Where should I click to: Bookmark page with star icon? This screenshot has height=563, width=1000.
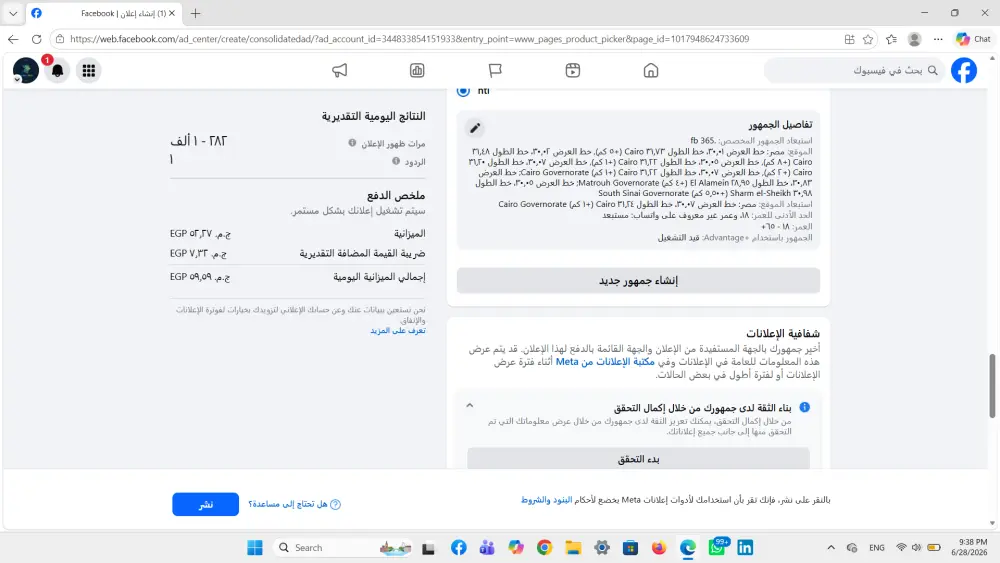(868, 39)
